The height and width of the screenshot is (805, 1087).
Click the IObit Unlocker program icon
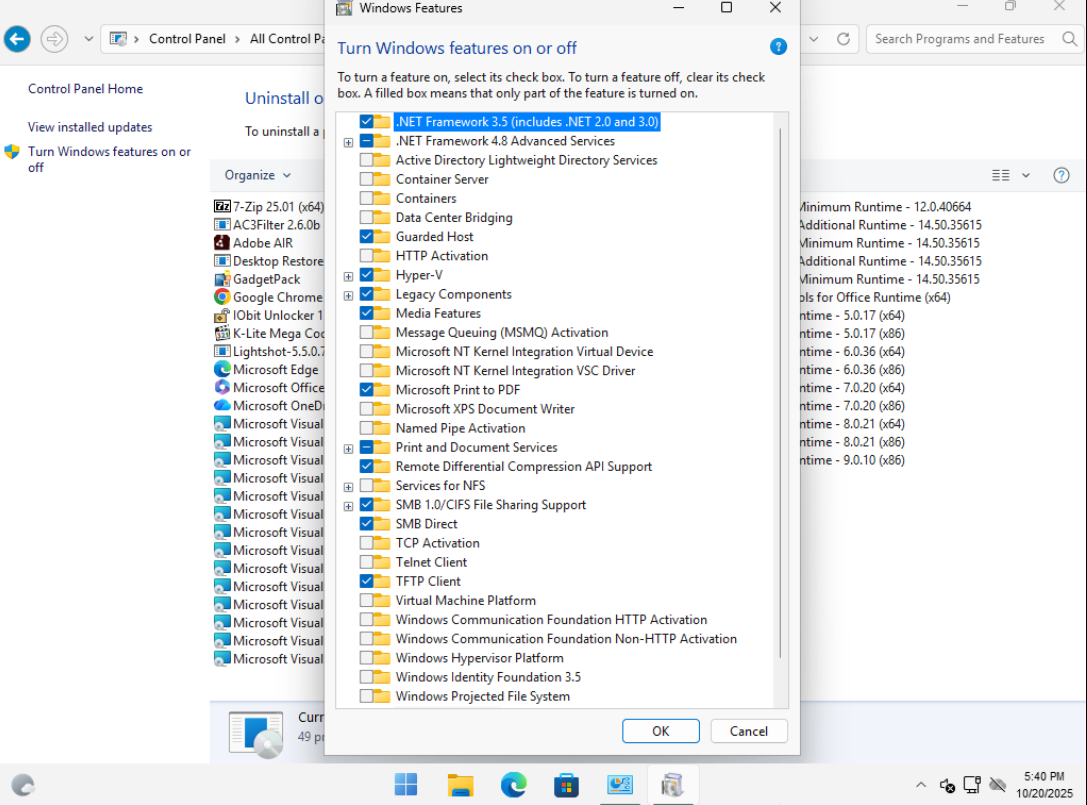222,315
